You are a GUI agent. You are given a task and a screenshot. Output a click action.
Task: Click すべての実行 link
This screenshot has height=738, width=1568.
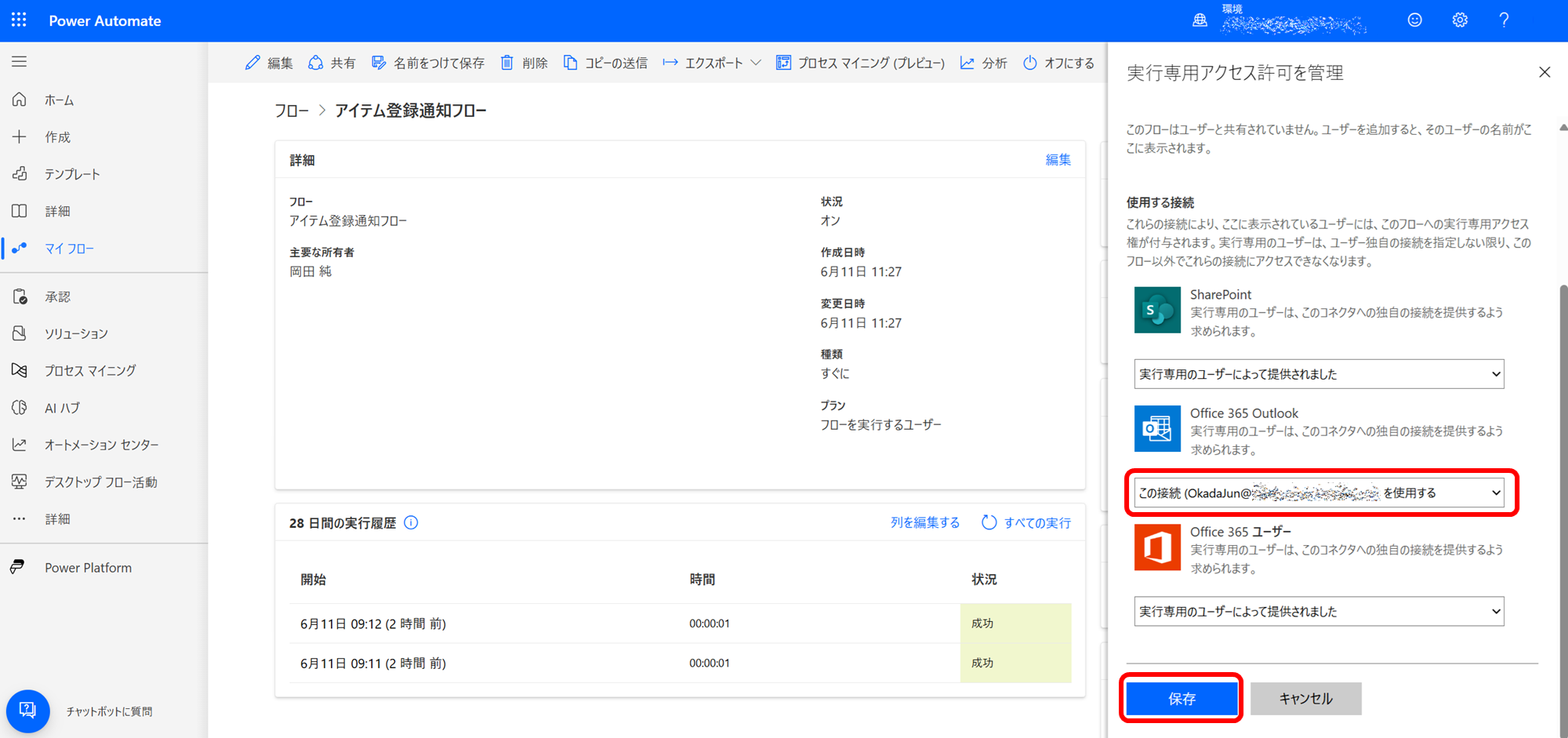pyautogui.click(x=1026, y=522)
